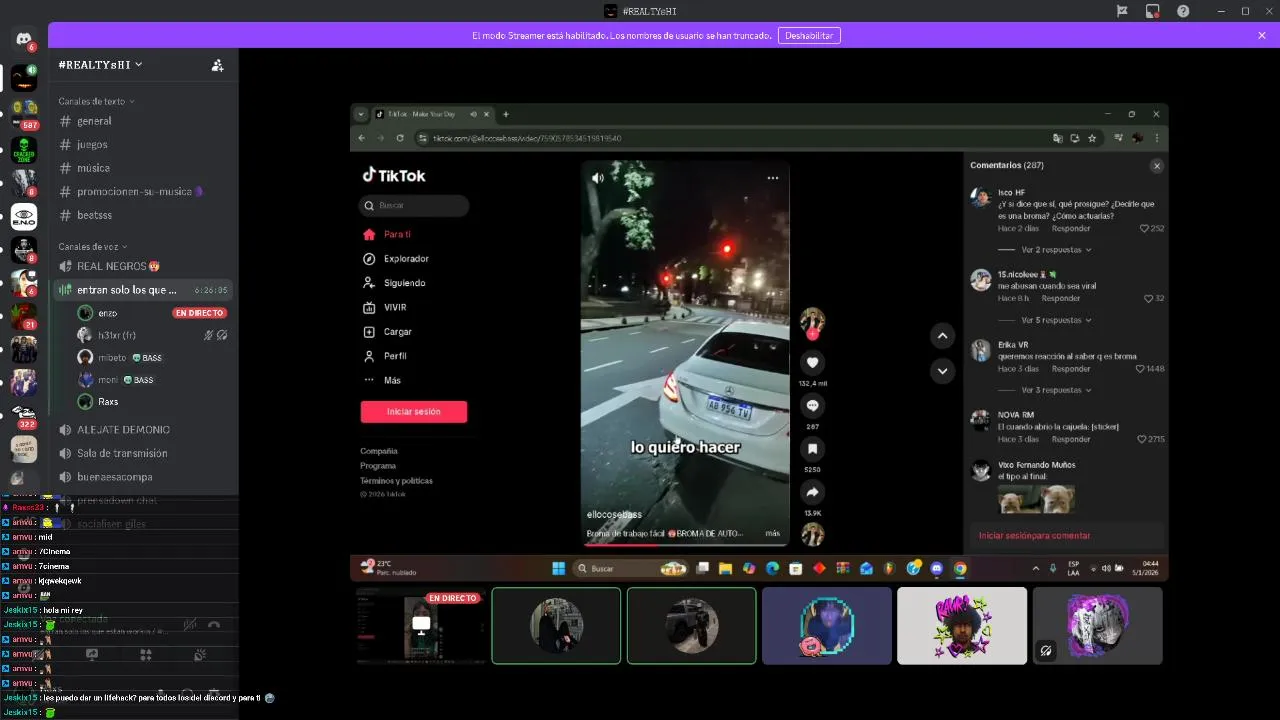Screen dimensions: 1280x720
Task: Click Iniciar sesión para comentar link
Action: [x=1034, y=535]
